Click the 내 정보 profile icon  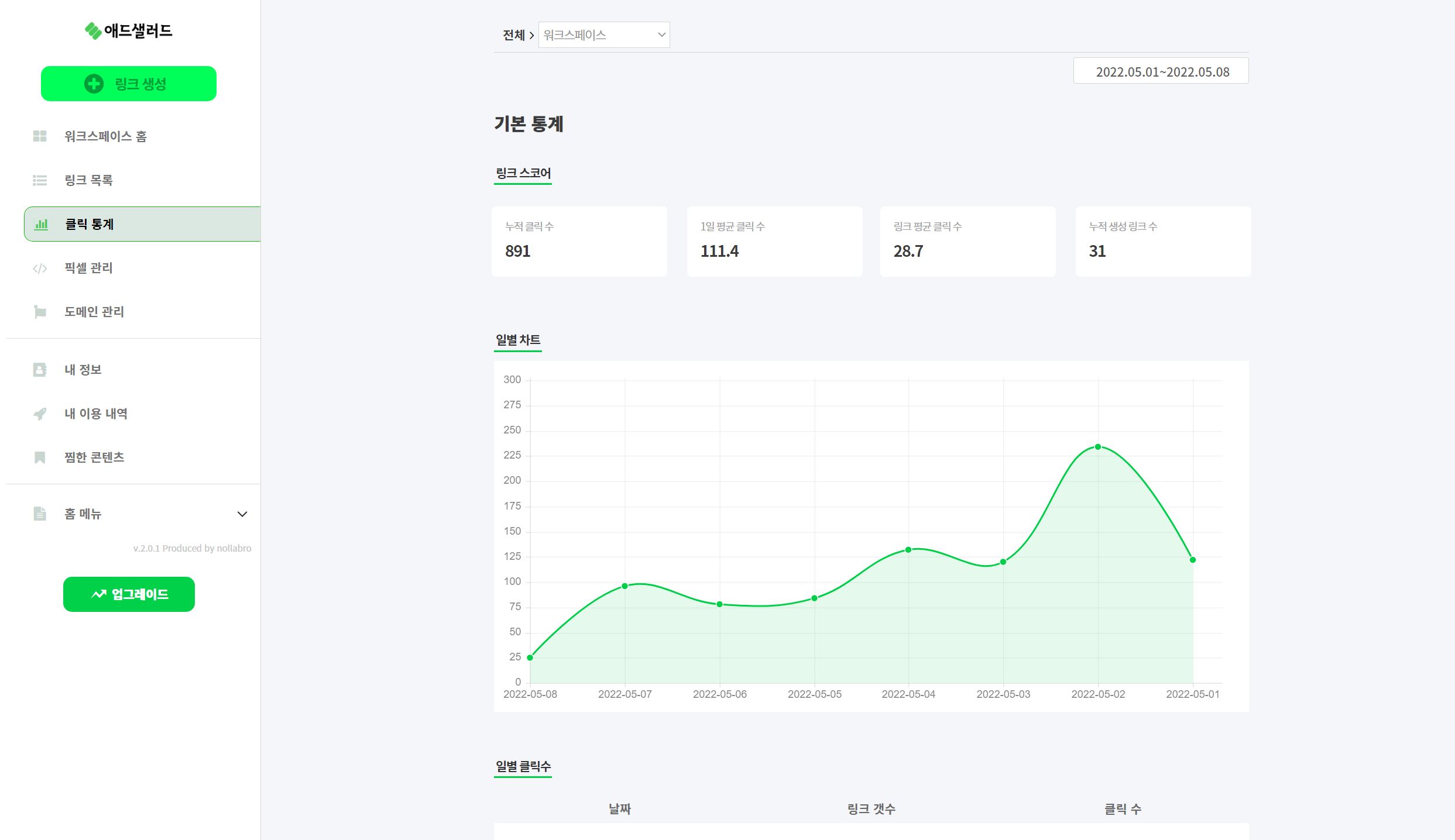40,370
